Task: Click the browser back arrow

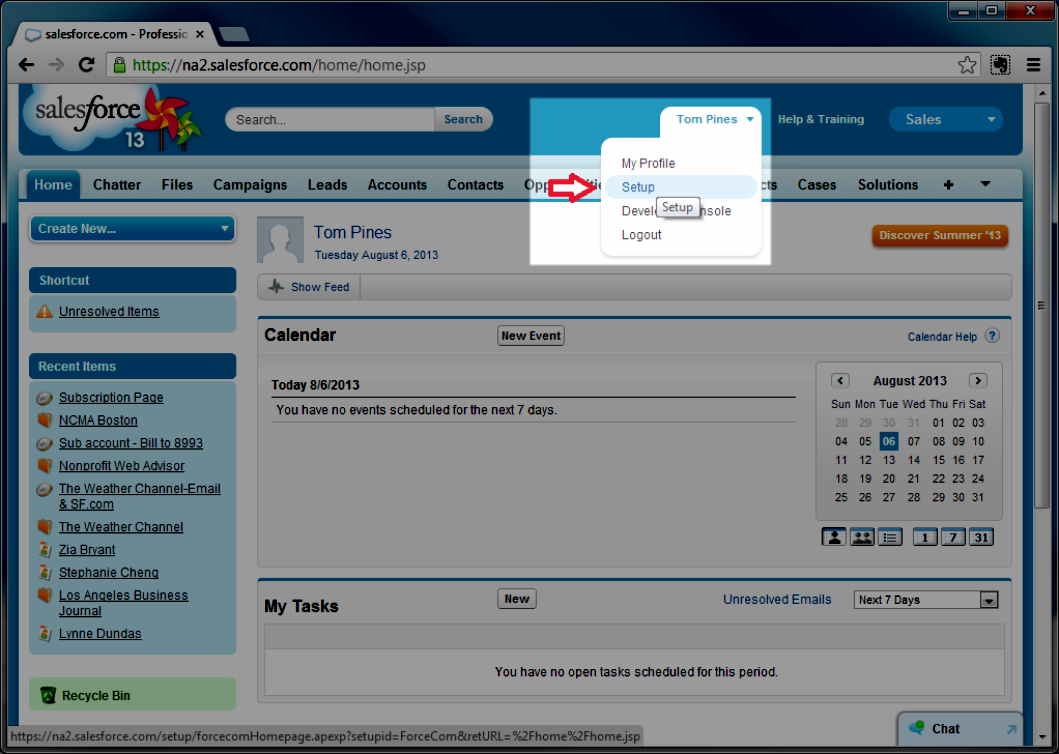Action: (x=26, y=65)
